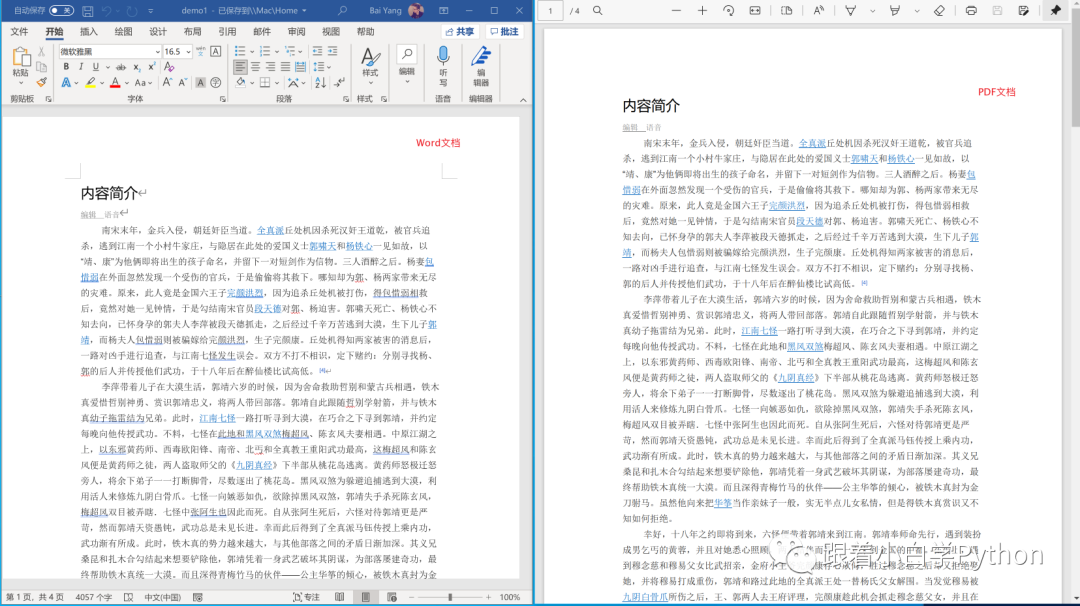
Task: Expand the font name dropdown
Action: [x=157, y=52]
